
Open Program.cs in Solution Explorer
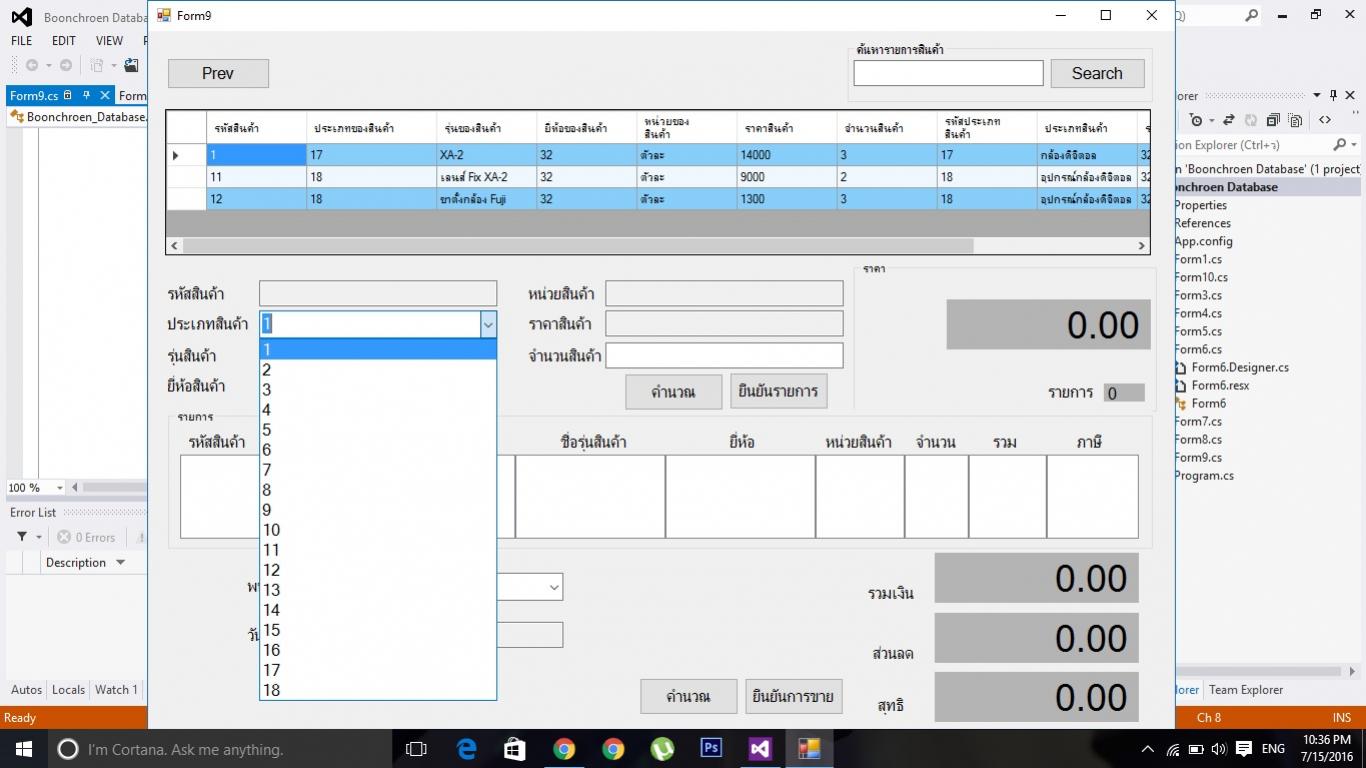point(1204,475)
